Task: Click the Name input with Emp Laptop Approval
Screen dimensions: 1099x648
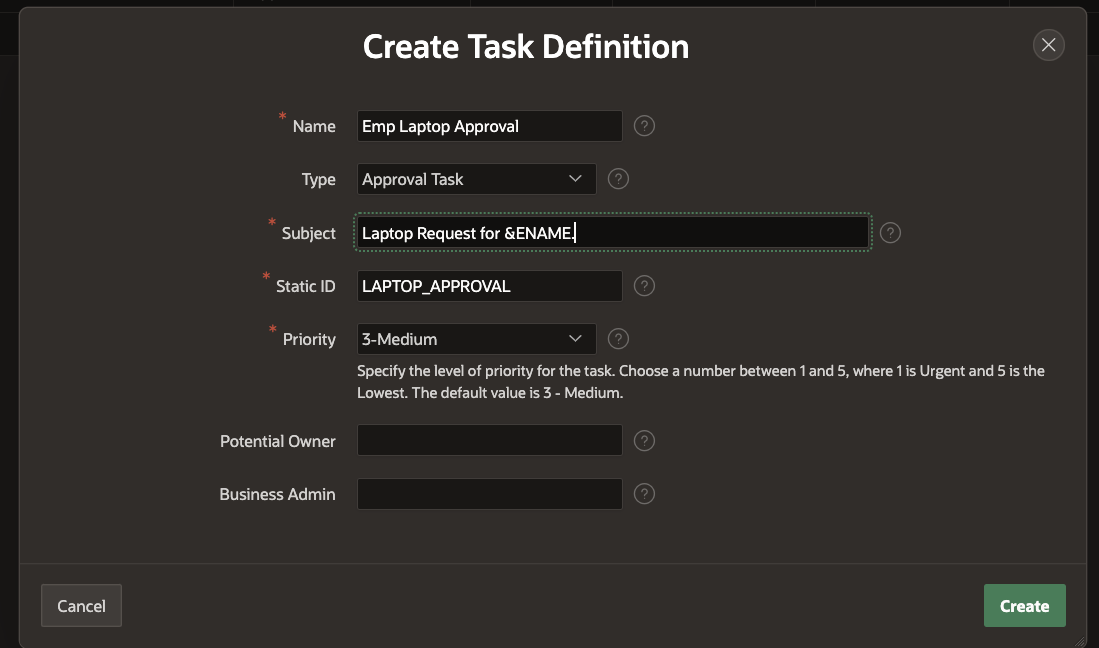Action: click(x=489, y=126)
